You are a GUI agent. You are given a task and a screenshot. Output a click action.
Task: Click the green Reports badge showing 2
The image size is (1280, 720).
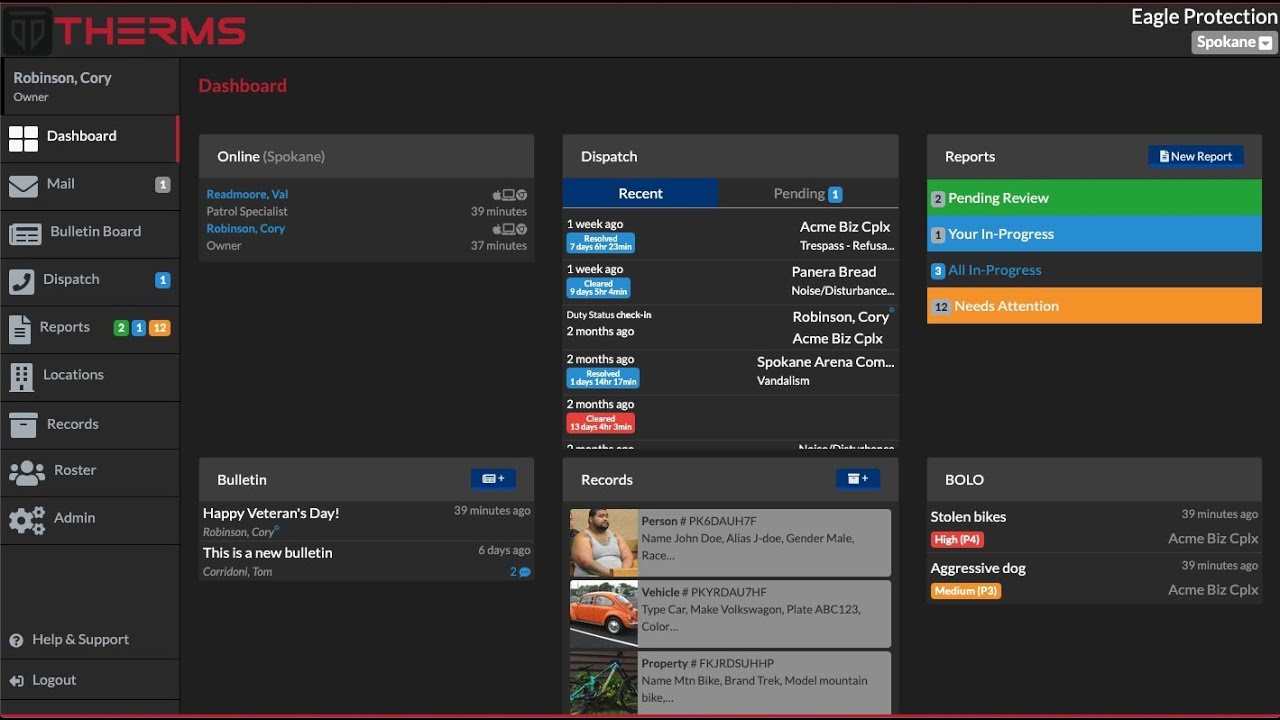[121, 328]
